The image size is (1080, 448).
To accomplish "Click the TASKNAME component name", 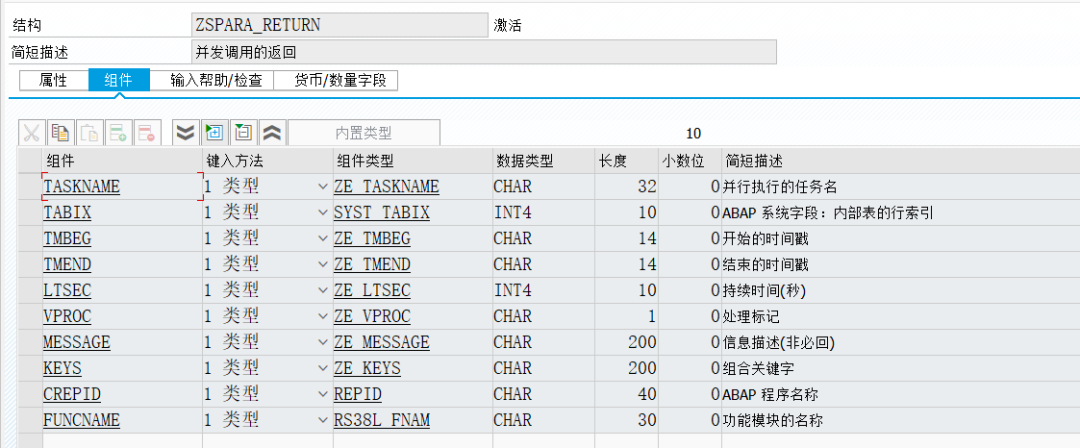I will point(81,187).
